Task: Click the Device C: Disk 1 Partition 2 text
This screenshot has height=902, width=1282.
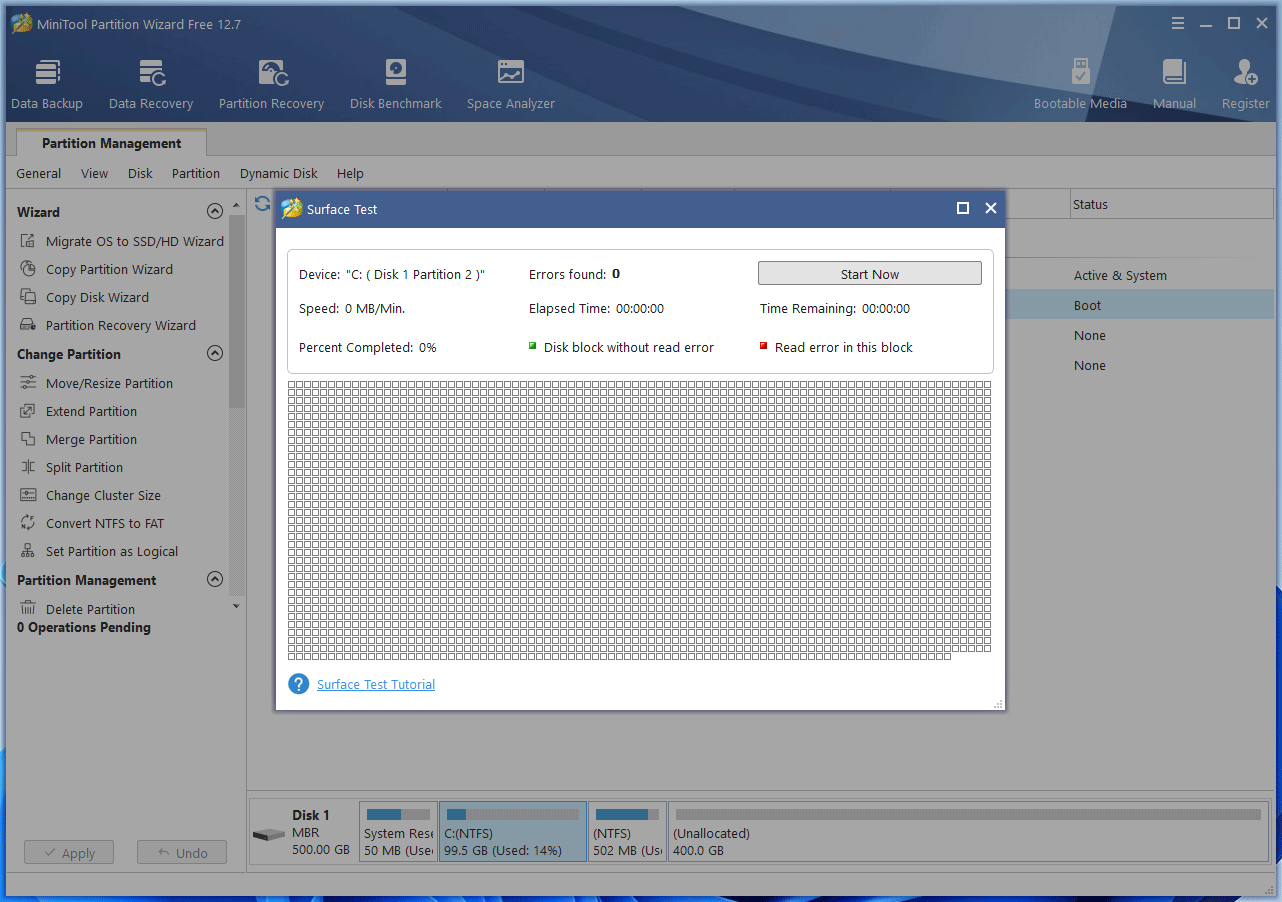Action: 392,274
